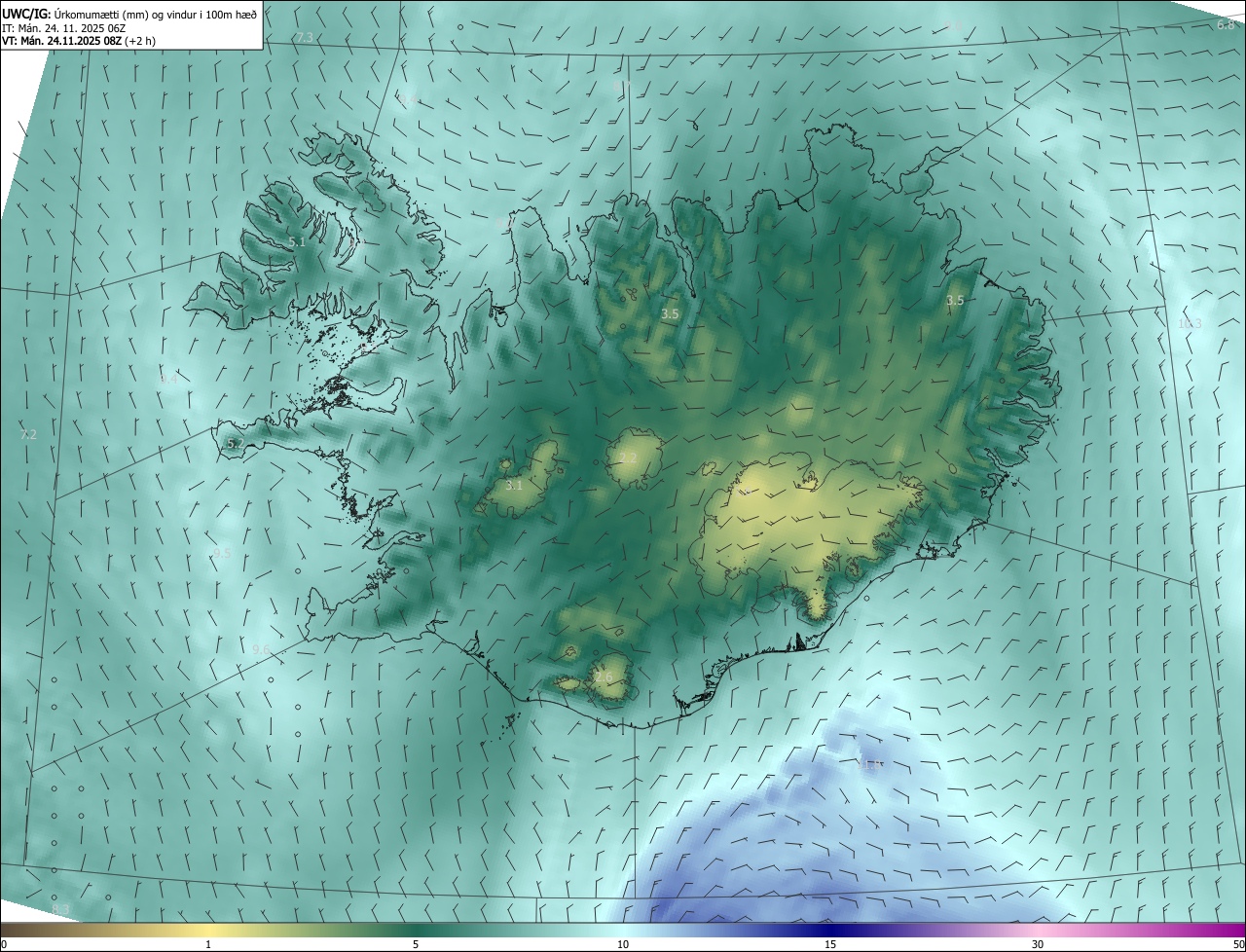Select the 5.1 value on the Westfjords
Viewport: 1246px width, 952px height.
pos(297,241)
